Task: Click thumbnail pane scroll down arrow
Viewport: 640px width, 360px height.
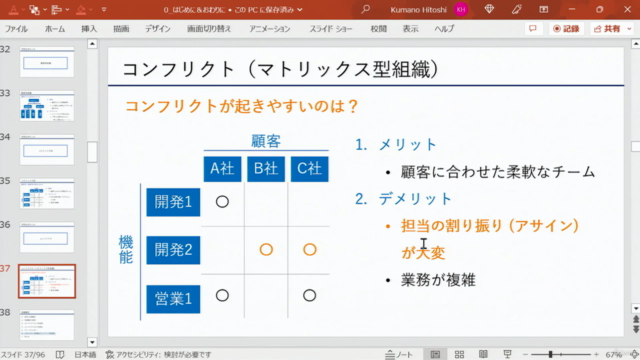Action: tap(92, 342)
